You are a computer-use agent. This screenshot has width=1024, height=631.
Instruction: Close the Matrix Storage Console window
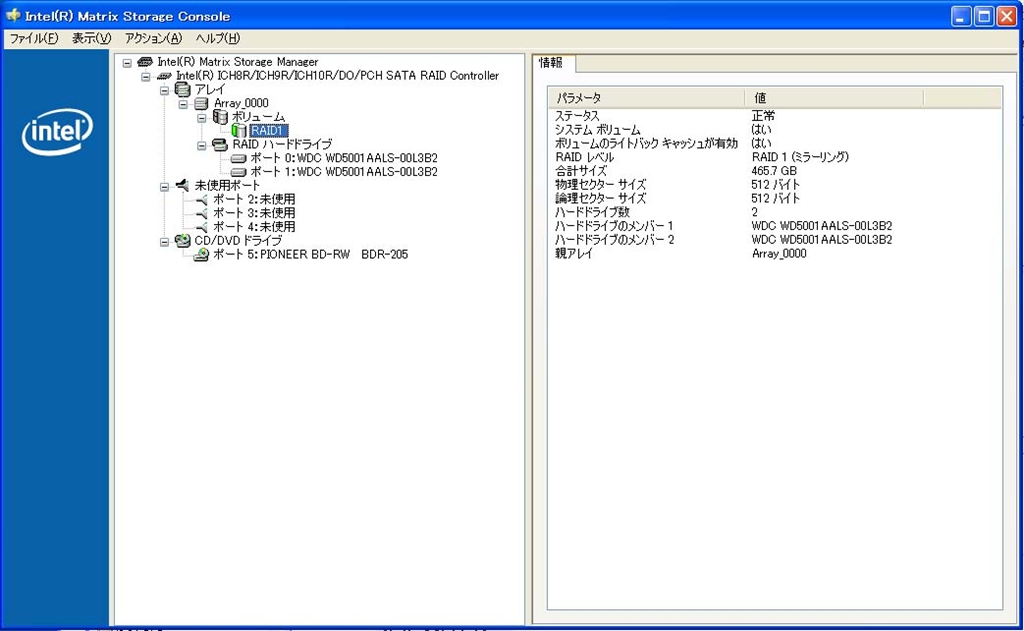click(x=1006, y=16)
